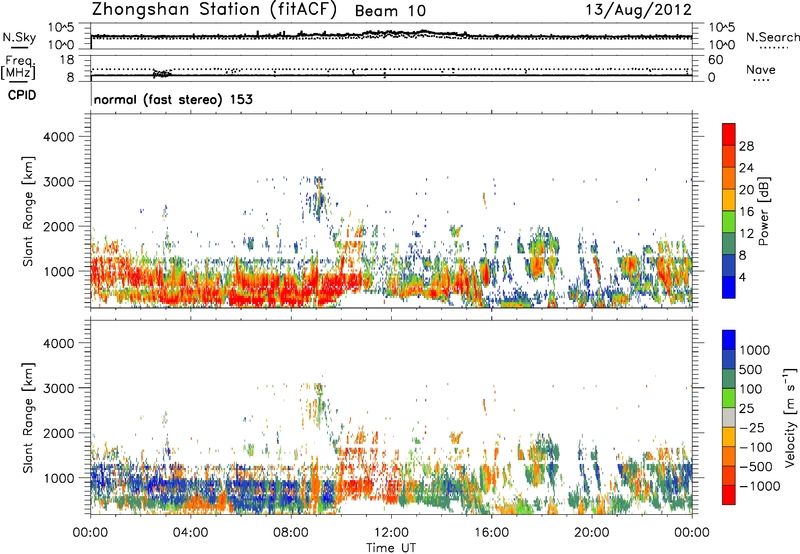Select the '60' Nave axis tick label

(715, 60)
